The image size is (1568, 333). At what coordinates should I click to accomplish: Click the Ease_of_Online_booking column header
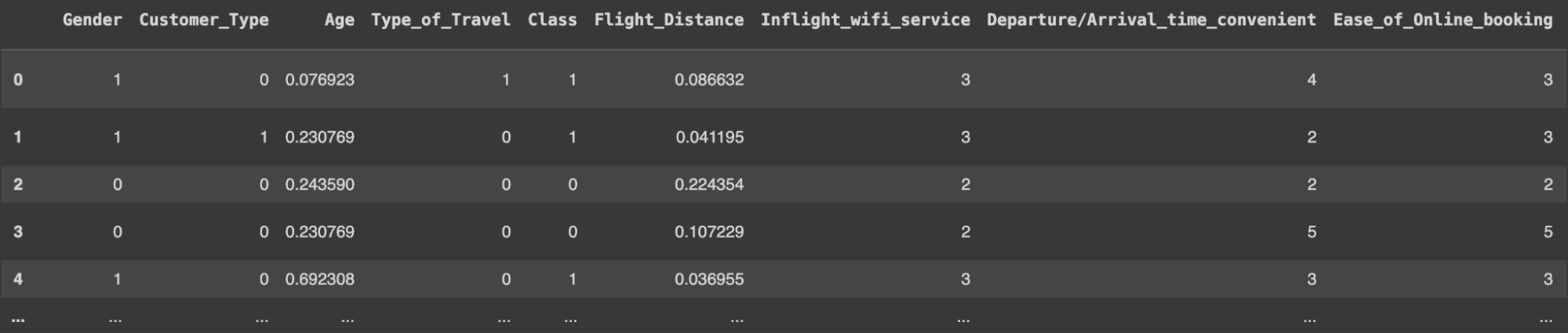click(1442, 20)
